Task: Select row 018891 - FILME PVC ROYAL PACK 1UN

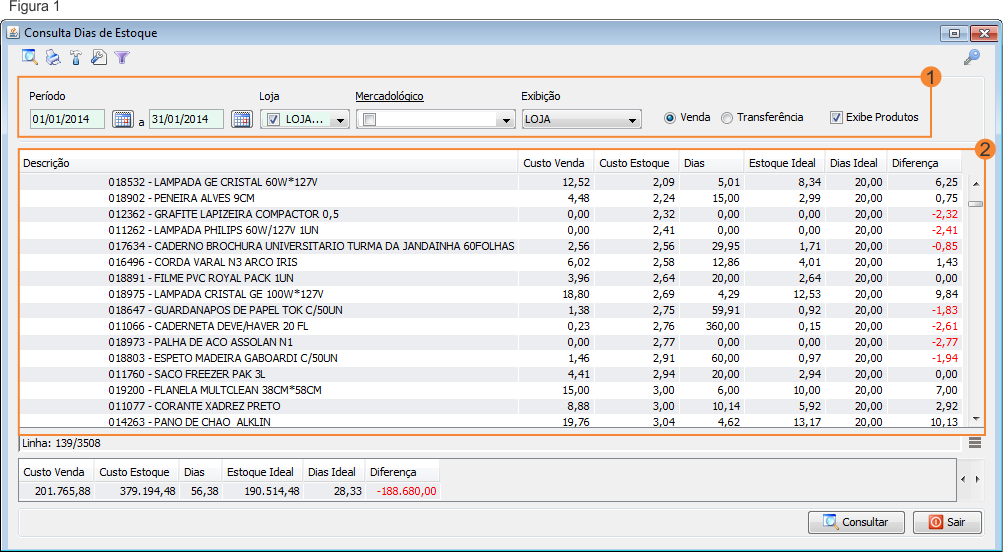Action: 491,278
